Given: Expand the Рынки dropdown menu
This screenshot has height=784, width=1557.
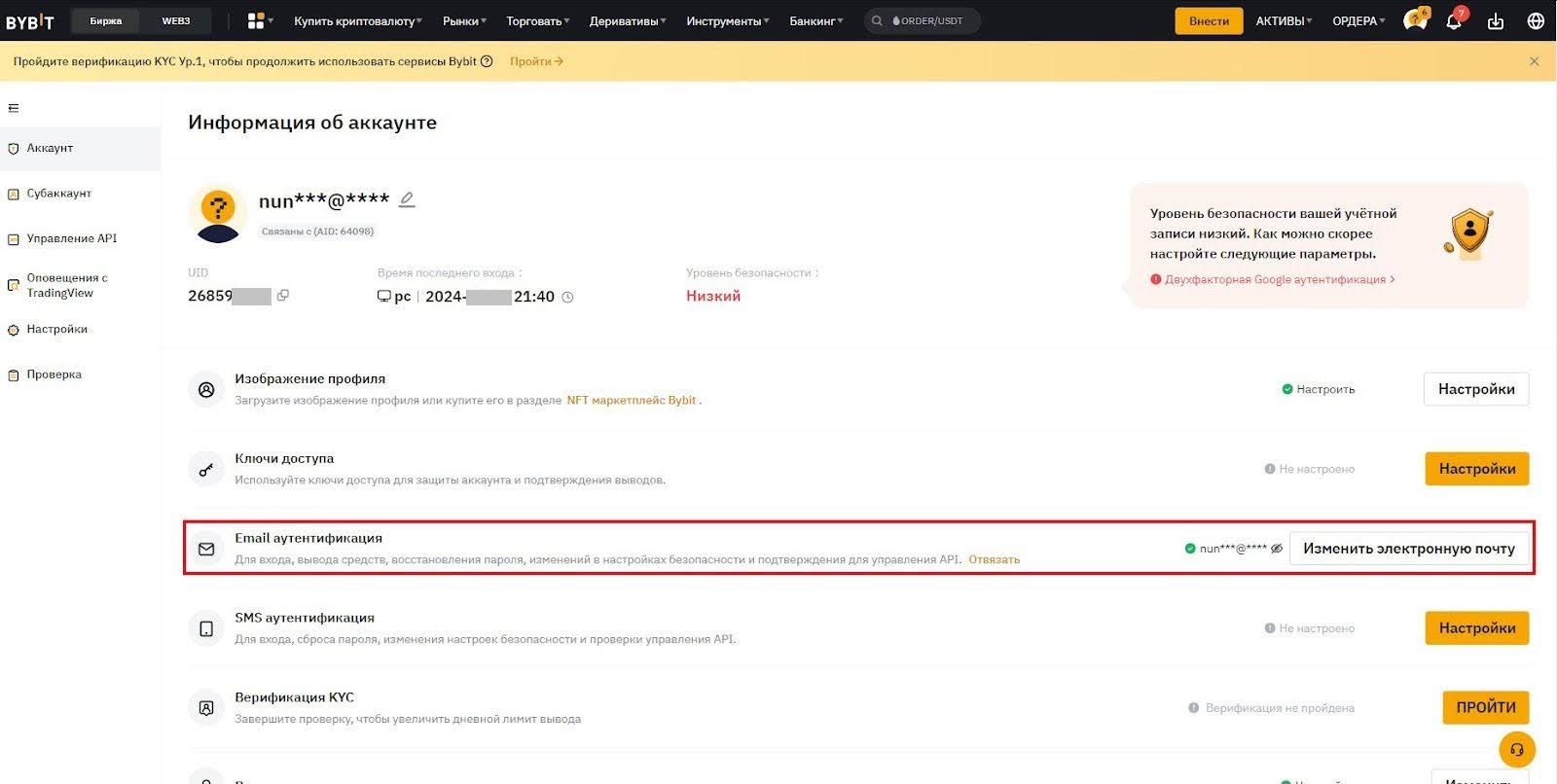Looking at the screenshot, I should (464, 20).
